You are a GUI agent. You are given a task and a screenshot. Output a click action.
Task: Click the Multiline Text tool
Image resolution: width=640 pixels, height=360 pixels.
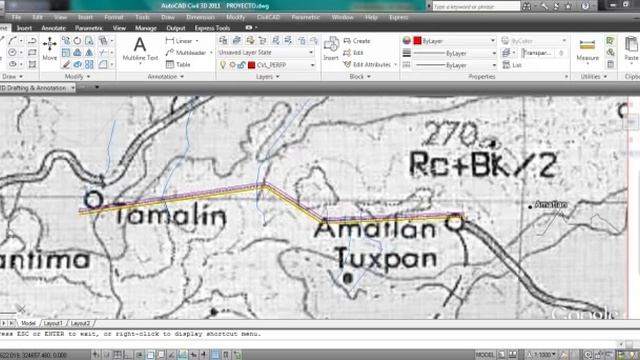140,49
